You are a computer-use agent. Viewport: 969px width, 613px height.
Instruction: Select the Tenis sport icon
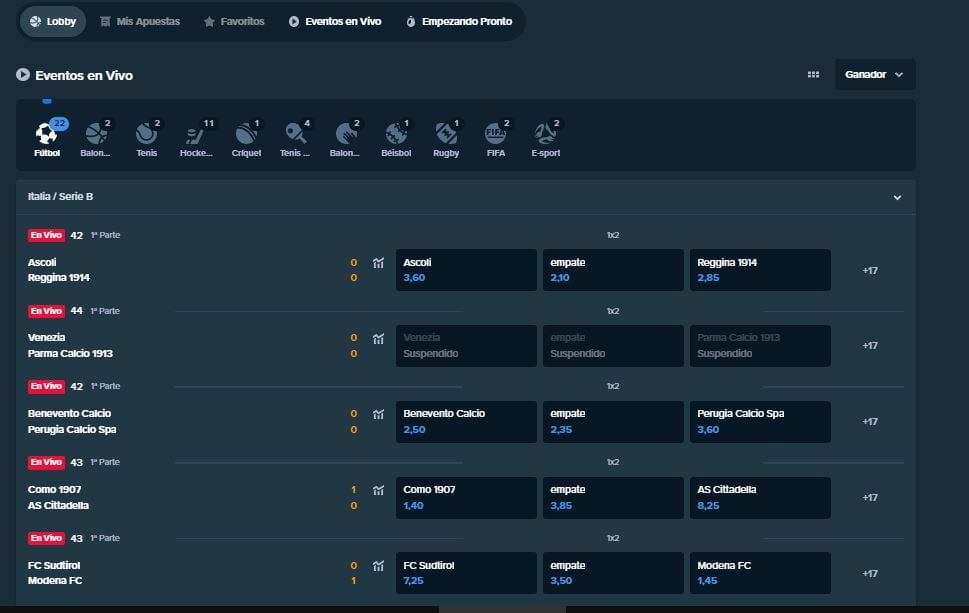tap(146, 135)
